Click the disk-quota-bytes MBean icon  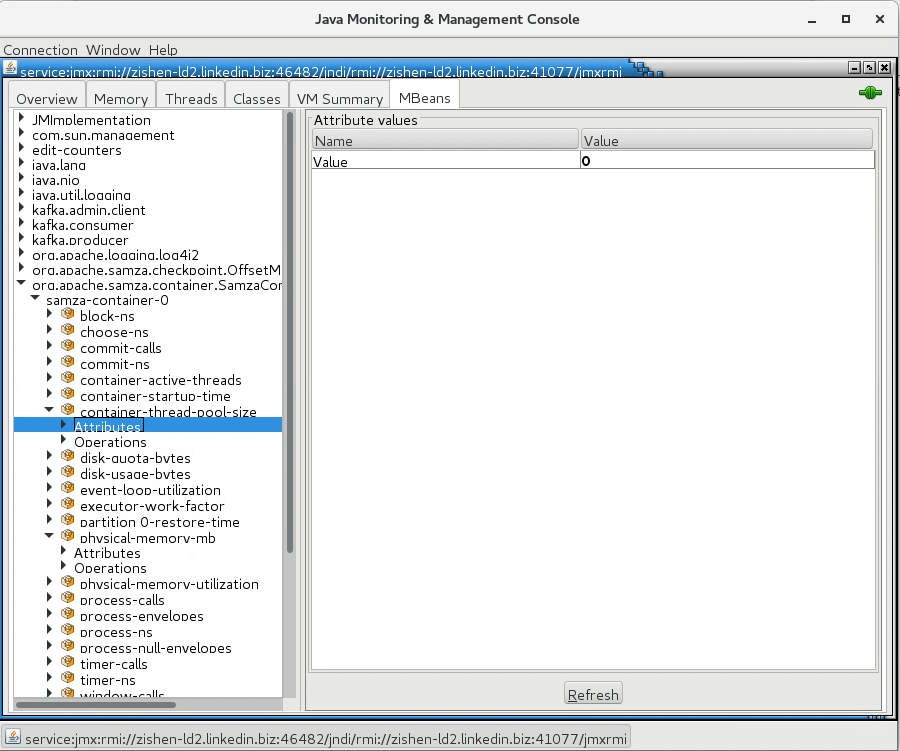tap(68, 456)
